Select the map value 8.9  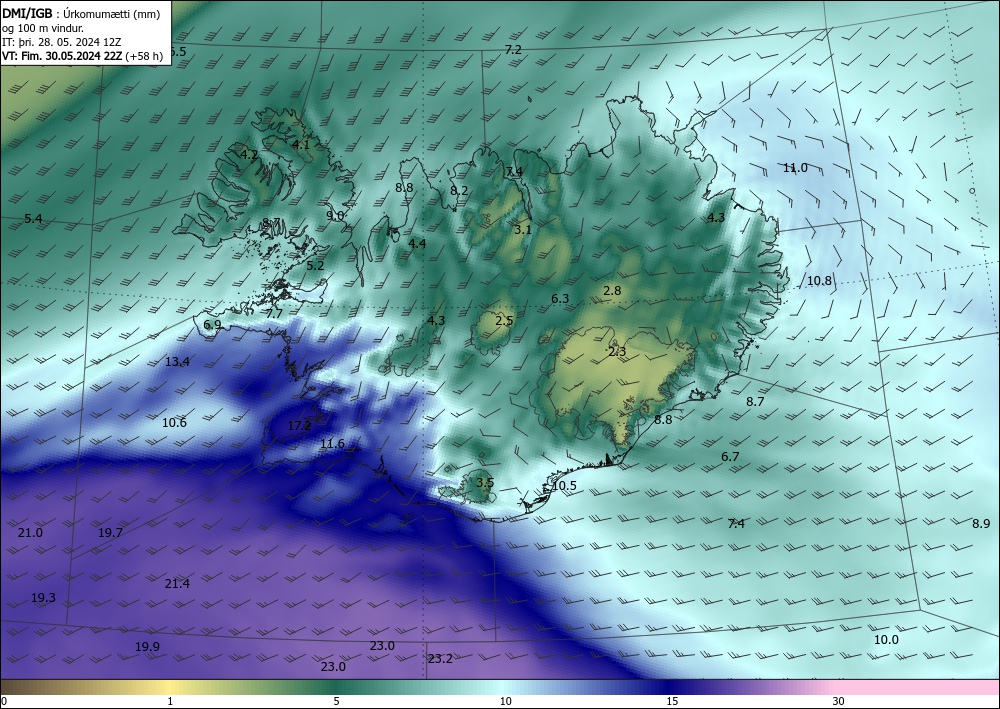click(981, 523)
